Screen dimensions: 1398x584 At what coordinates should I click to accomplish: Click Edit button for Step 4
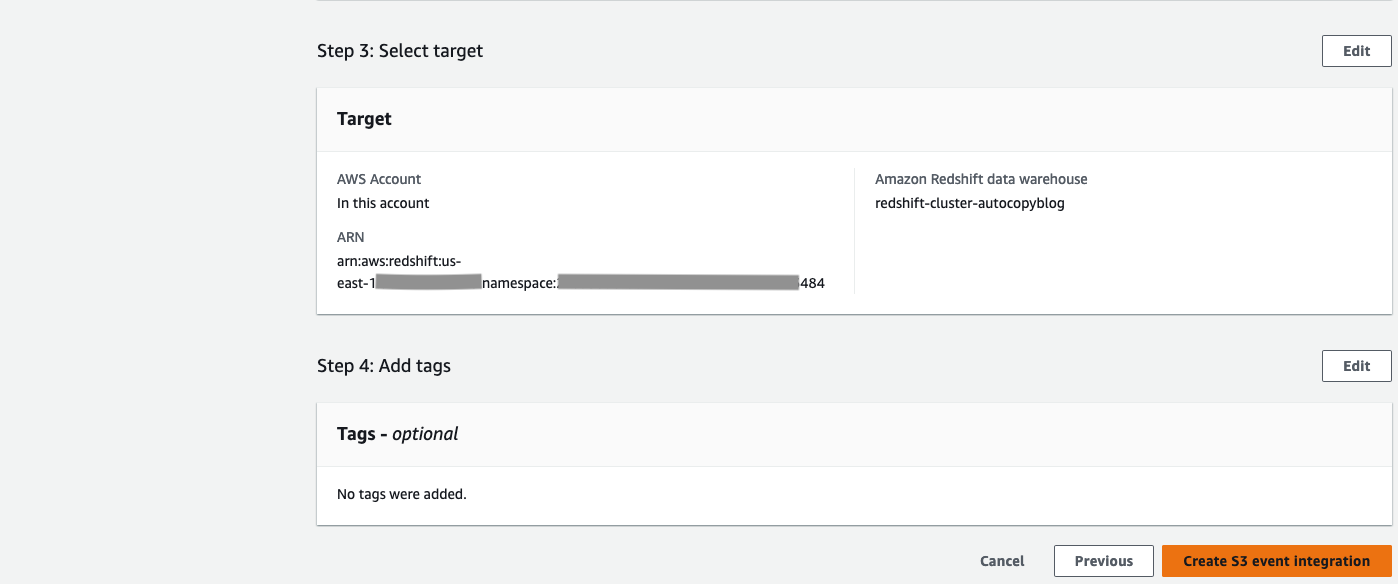pyautogui.click(x=1356, y=366)
